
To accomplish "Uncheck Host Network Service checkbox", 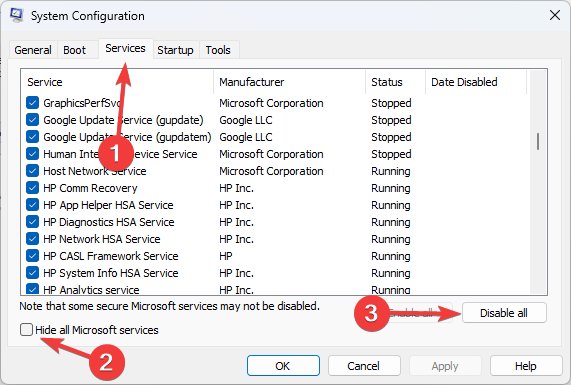I will point(32,171).
